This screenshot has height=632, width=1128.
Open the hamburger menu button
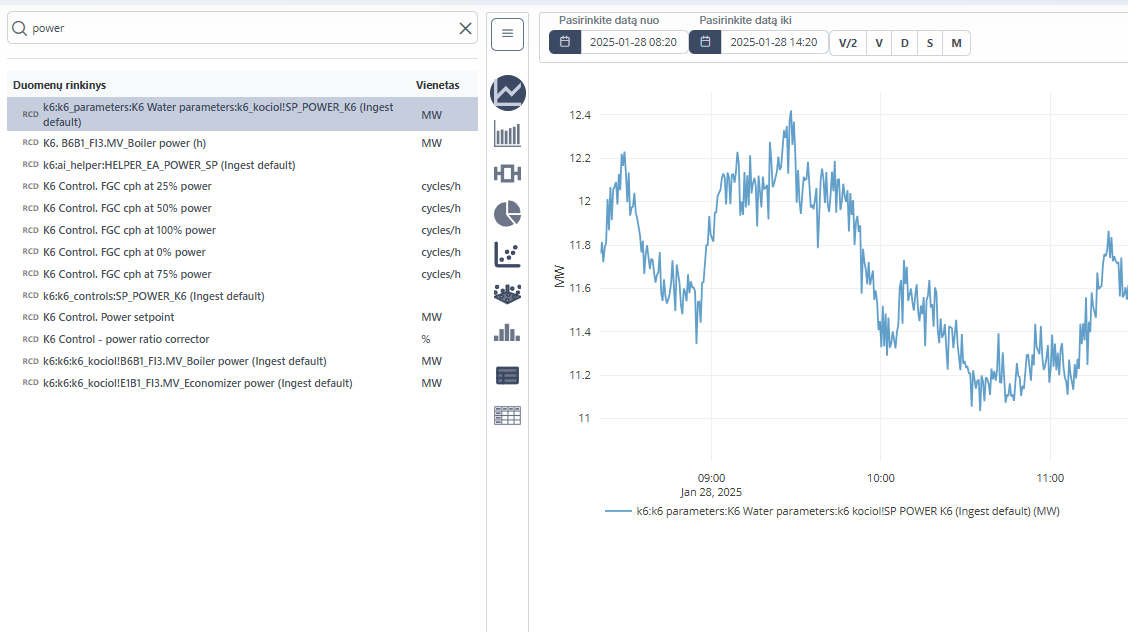click(x=508, y=34)
